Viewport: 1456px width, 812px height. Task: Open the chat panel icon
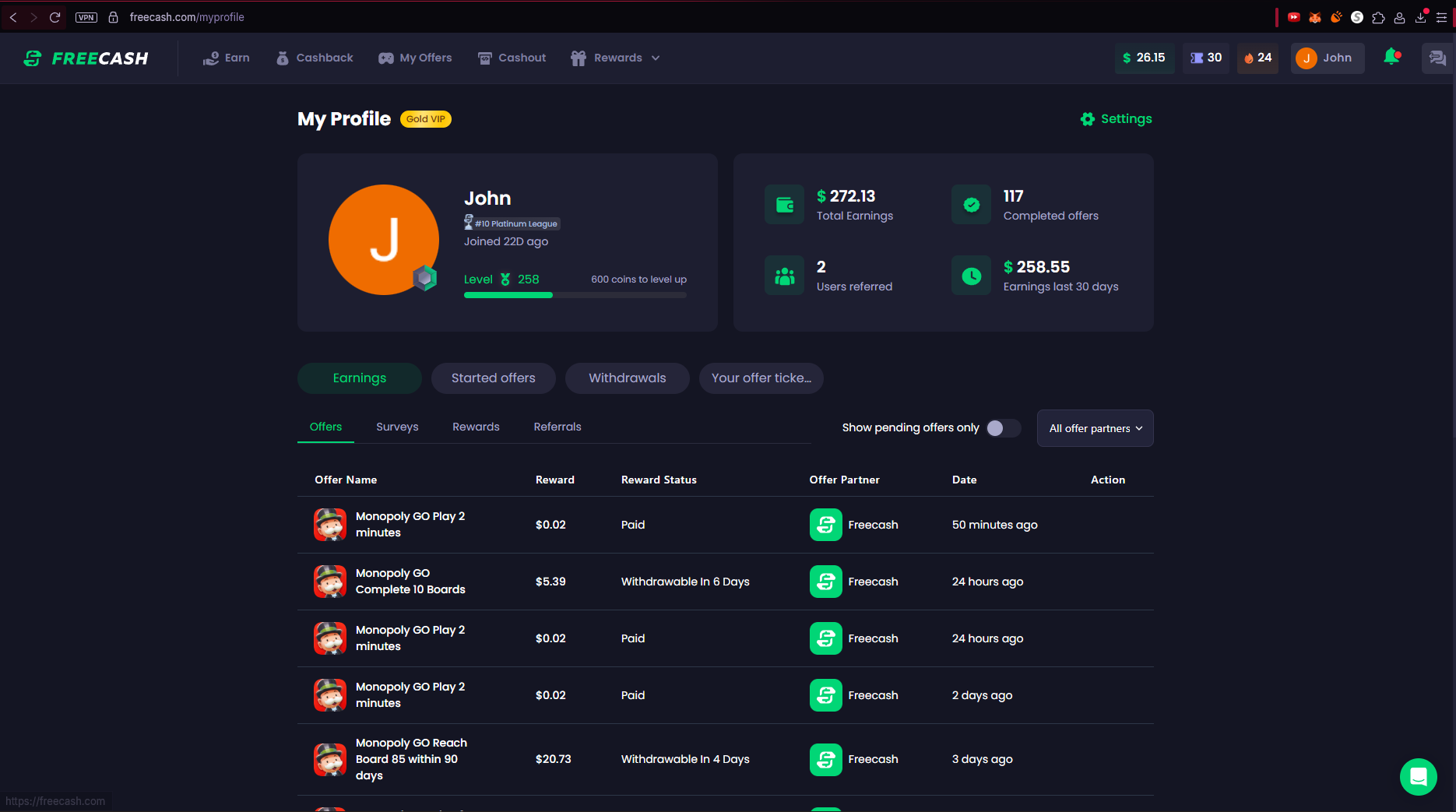pyautogui.click(x=1437, y=58)
